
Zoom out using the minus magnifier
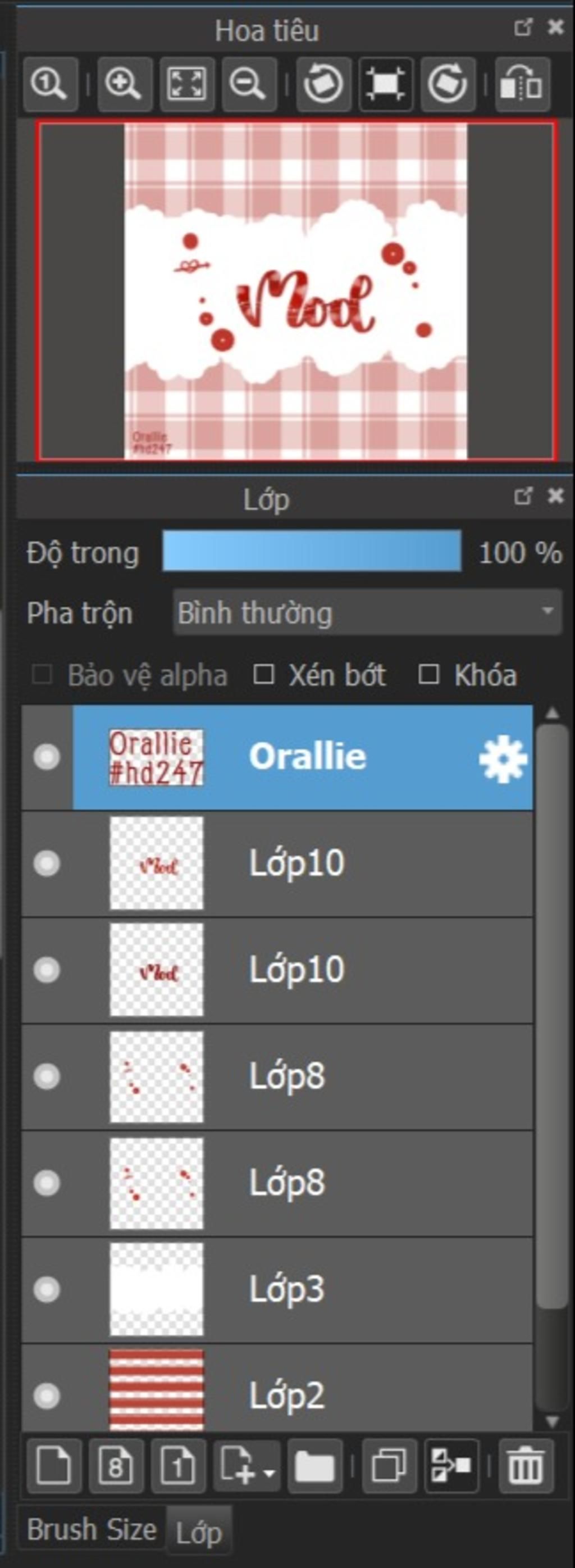(x=248, y=85)
